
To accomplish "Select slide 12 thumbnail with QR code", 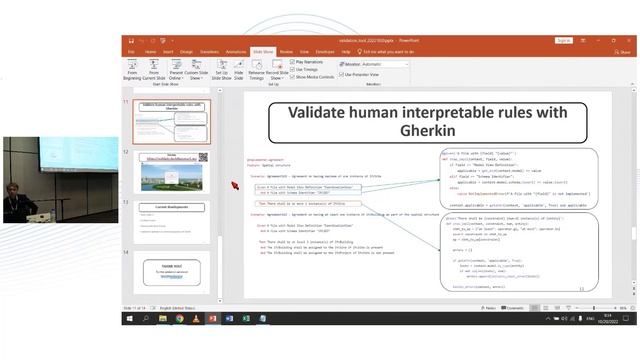I will point(172,172).
